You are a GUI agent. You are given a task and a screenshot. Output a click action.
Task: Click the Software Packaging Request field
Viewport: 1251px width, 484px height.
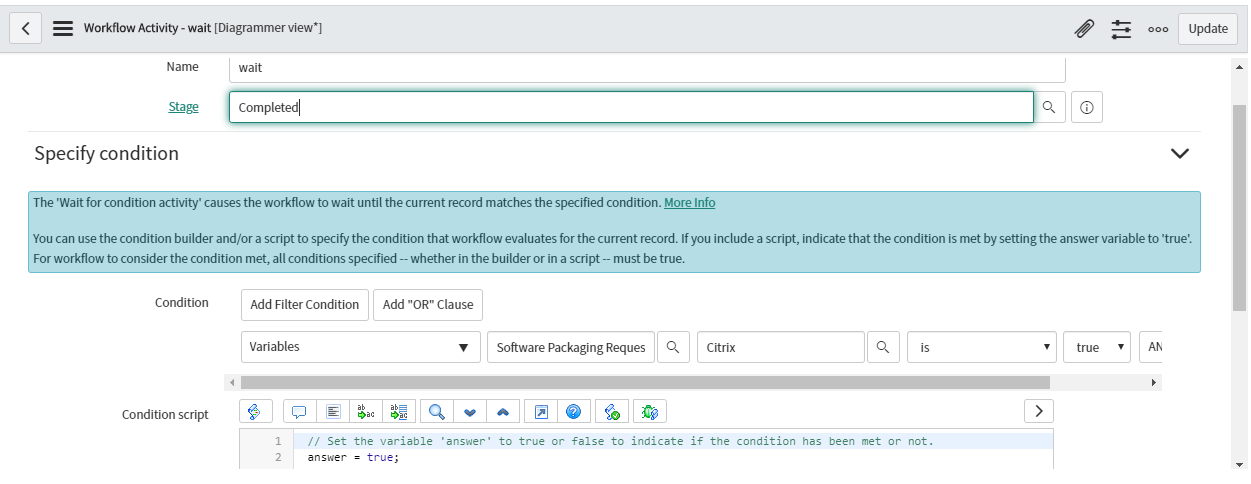click(571, 347)
